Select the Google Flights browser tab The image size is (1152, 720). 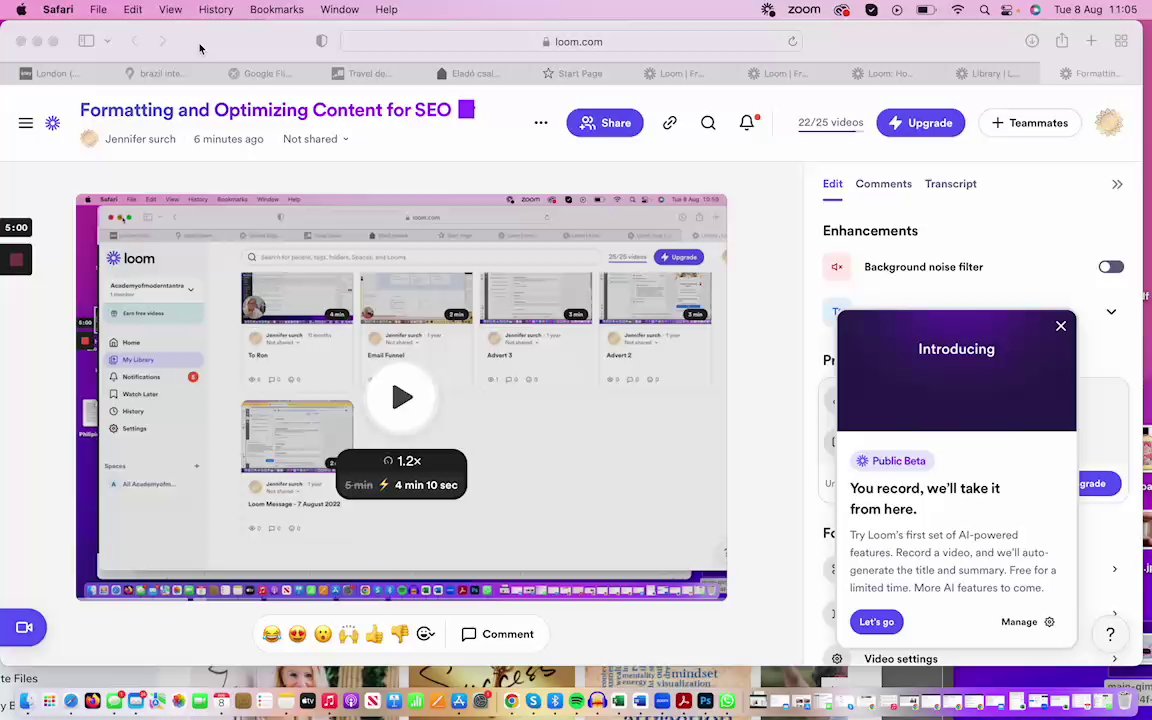[x=259, y=73]
